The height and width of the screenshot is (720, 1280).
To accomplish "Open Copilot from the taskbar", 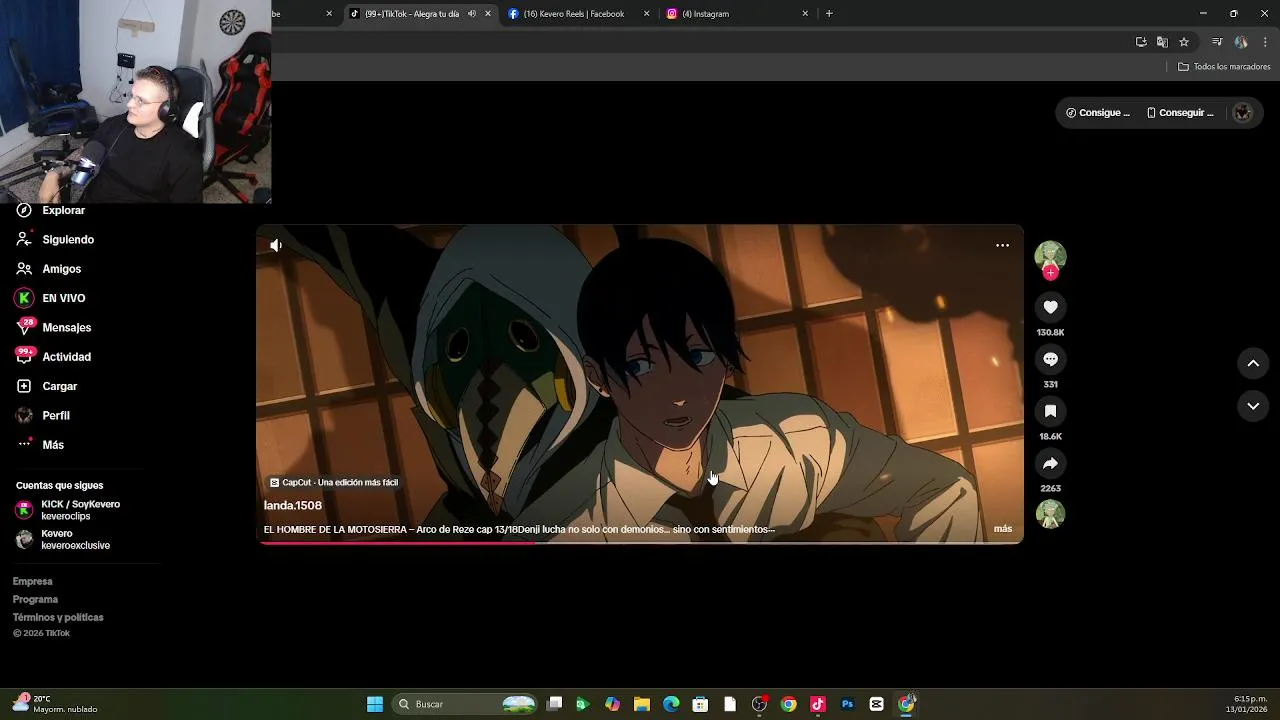I will click(612, 704).
